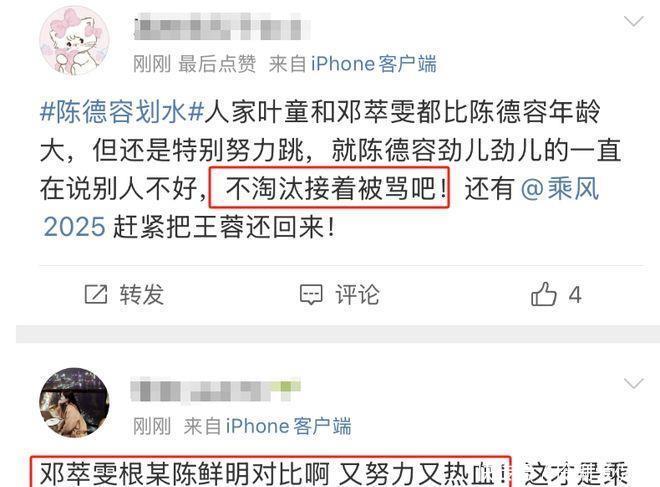Click the 评论 comment label
The width and height of the screenshot is (660, 487).
tap(357, 294)
